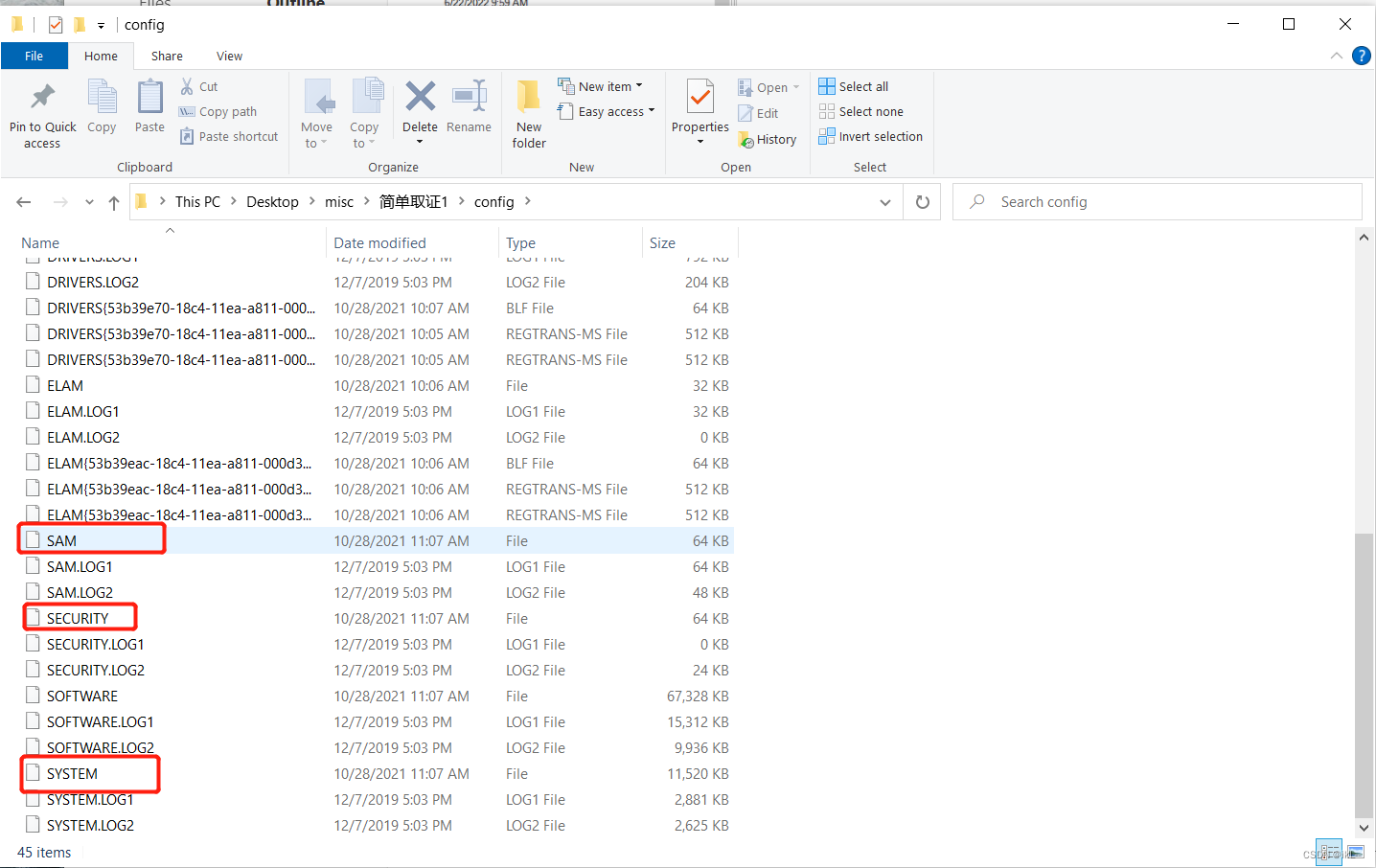Click This PC in breadcrumb
1376x868 pixels.
tap(197, 202)
